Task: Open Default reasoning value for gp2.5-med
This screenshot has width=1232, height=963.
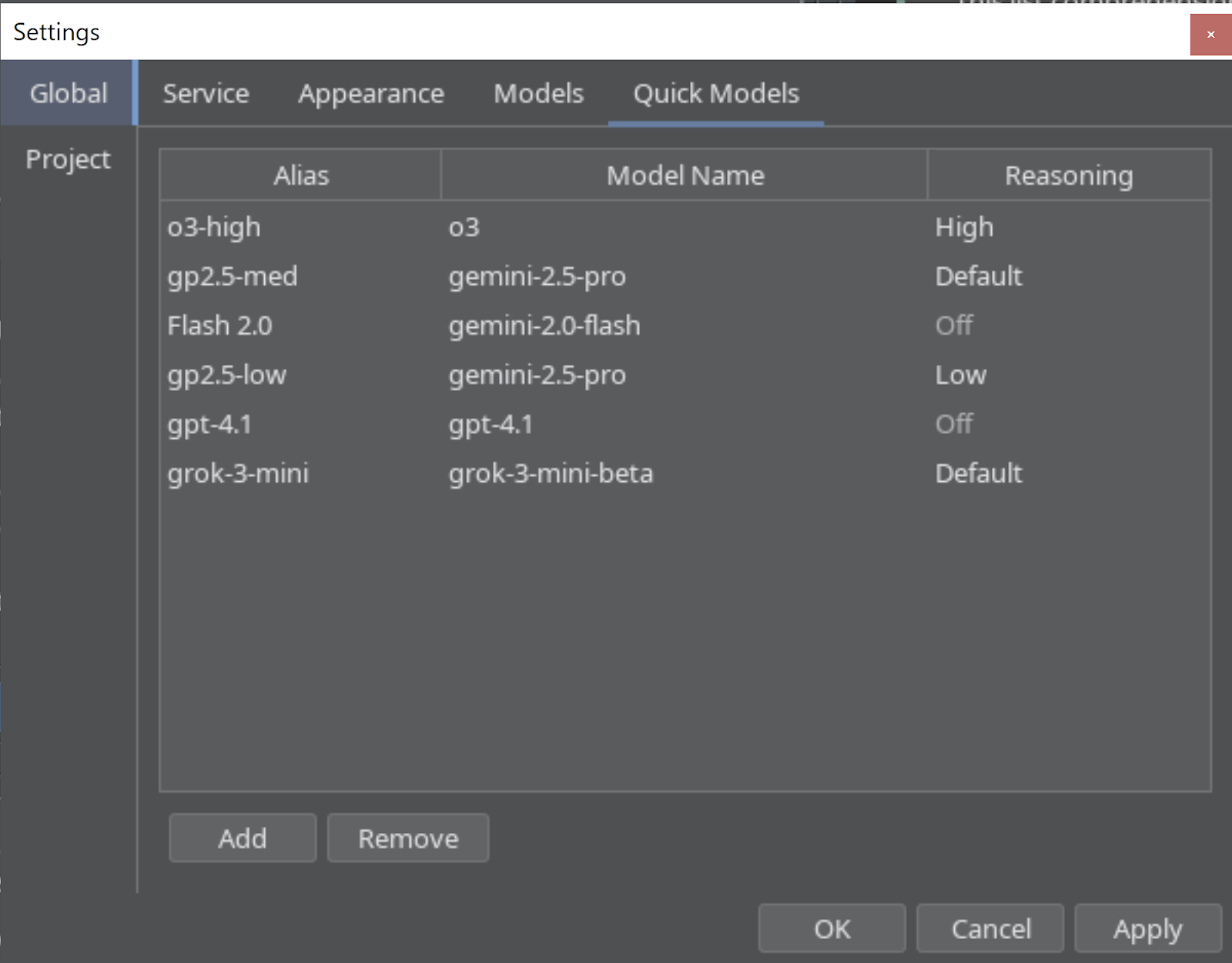Action: point(1070,276)
